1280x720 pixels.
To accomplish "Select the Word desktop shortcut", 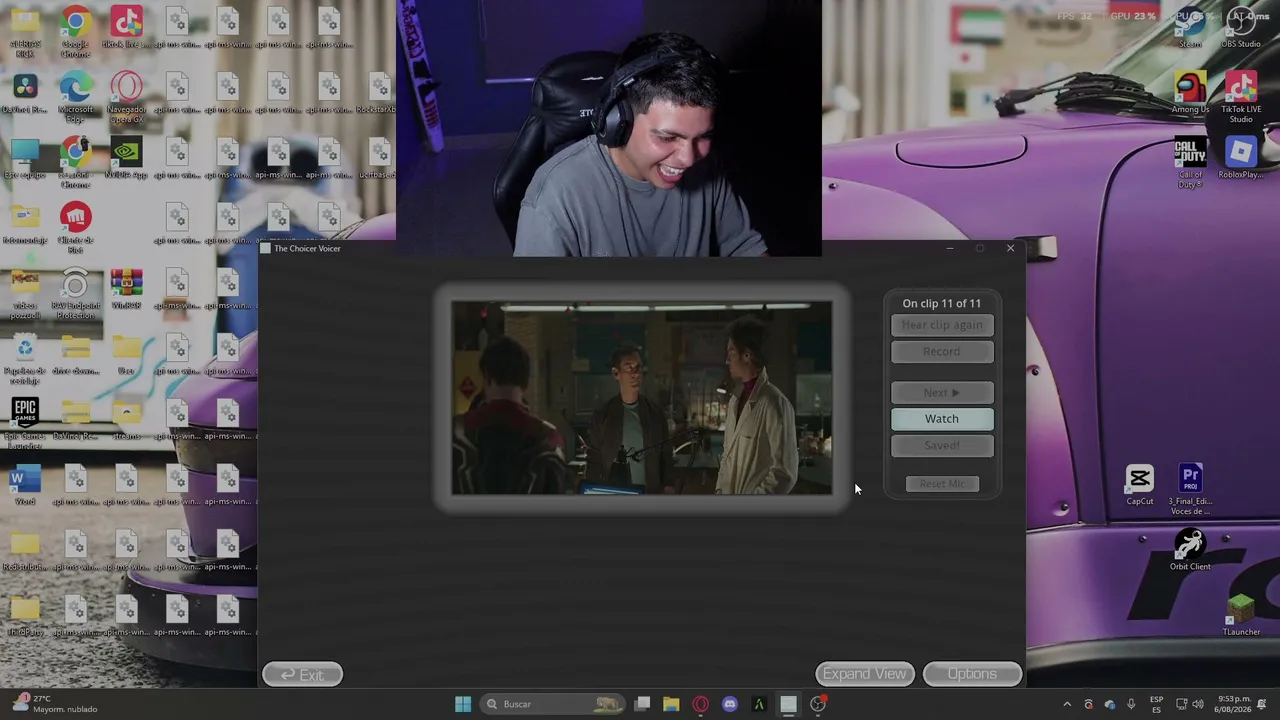I will click(25, 487).
